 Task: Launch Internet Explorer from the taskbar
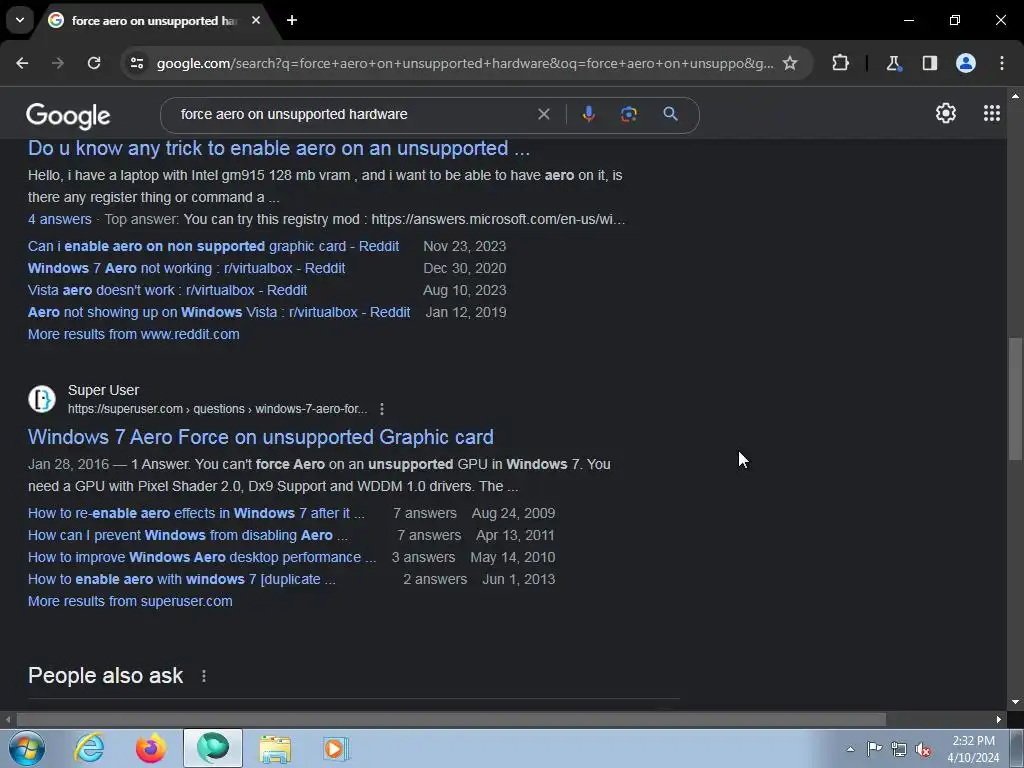point(89,748)
